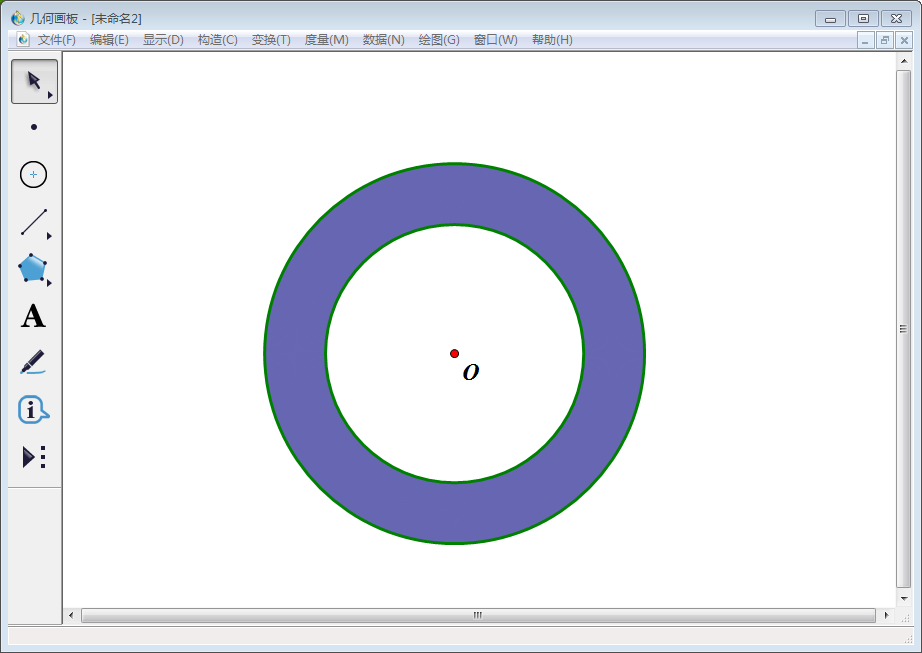Select the Straightedge line tool
The width and height of the screenshot is (922, 653).
pos(34,222)
